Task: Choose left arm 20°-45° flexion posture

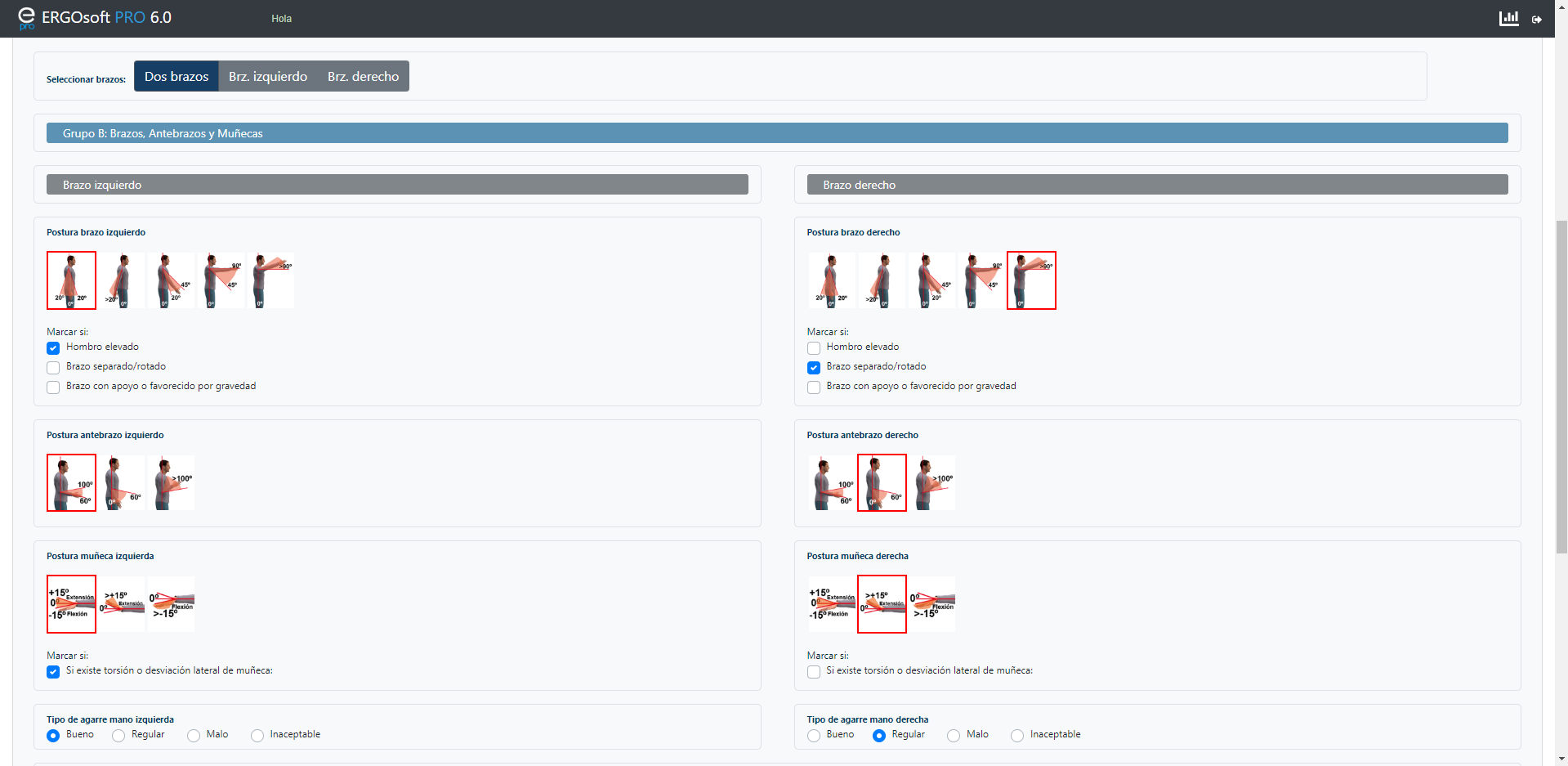Action: 171,280
